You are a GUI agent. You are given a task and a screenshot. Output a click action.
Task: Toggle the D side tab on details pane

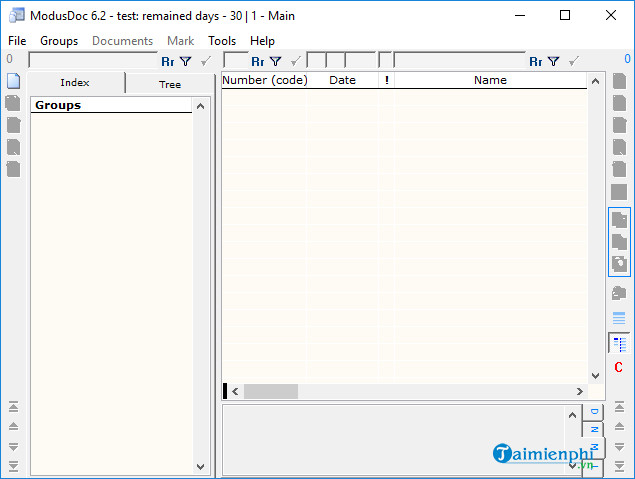pos(595,412)
